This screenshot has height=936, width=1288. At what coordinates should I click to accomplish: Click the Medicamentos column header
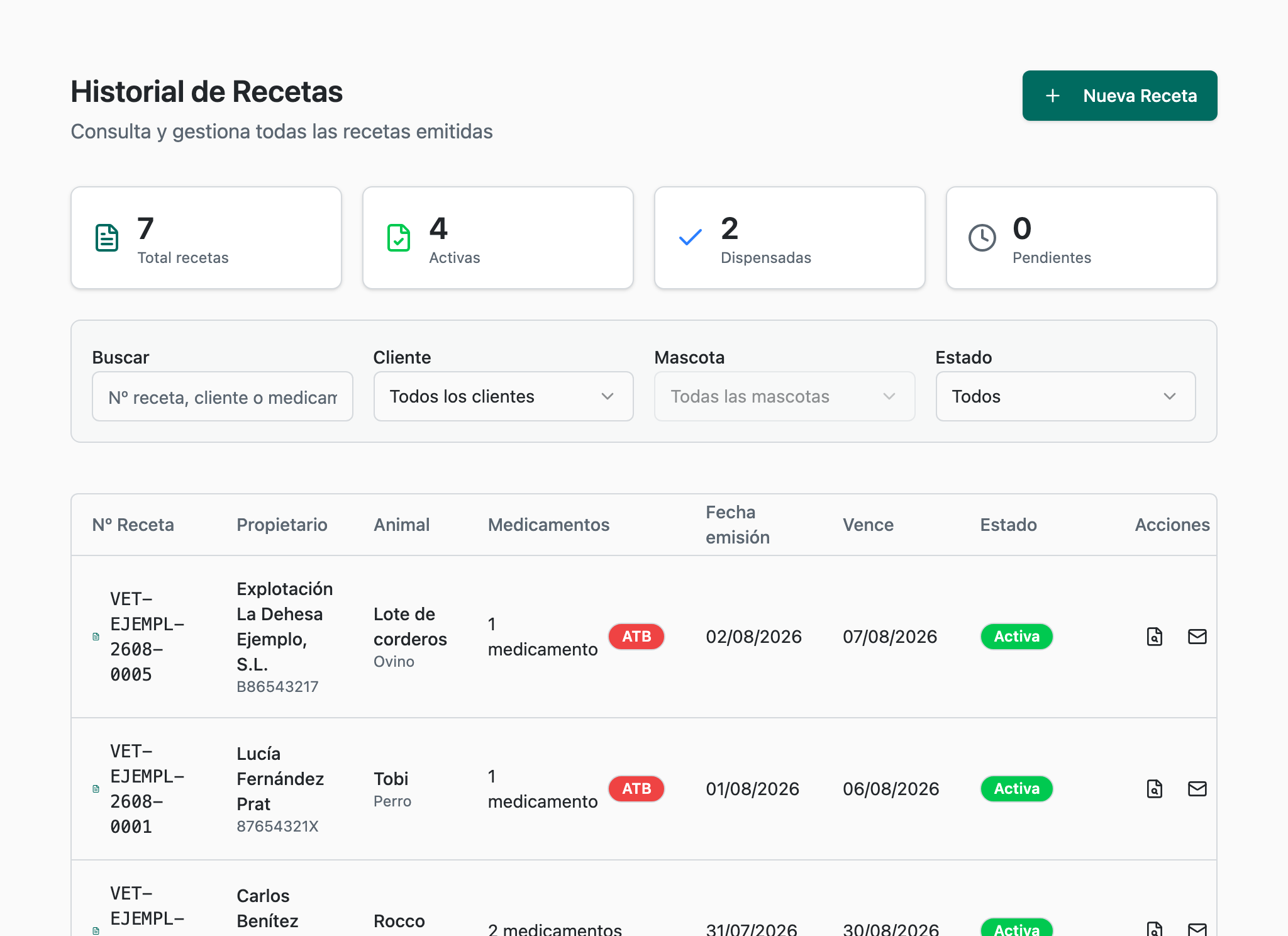point(549,525)
